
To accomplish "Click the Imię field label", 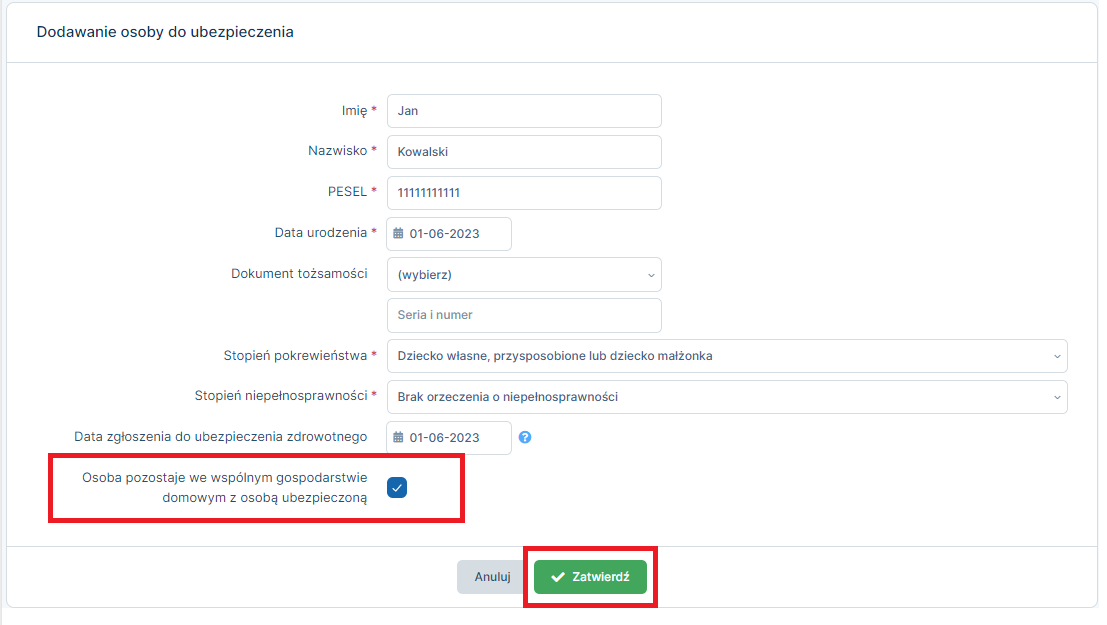I will (x=354, y=110).
